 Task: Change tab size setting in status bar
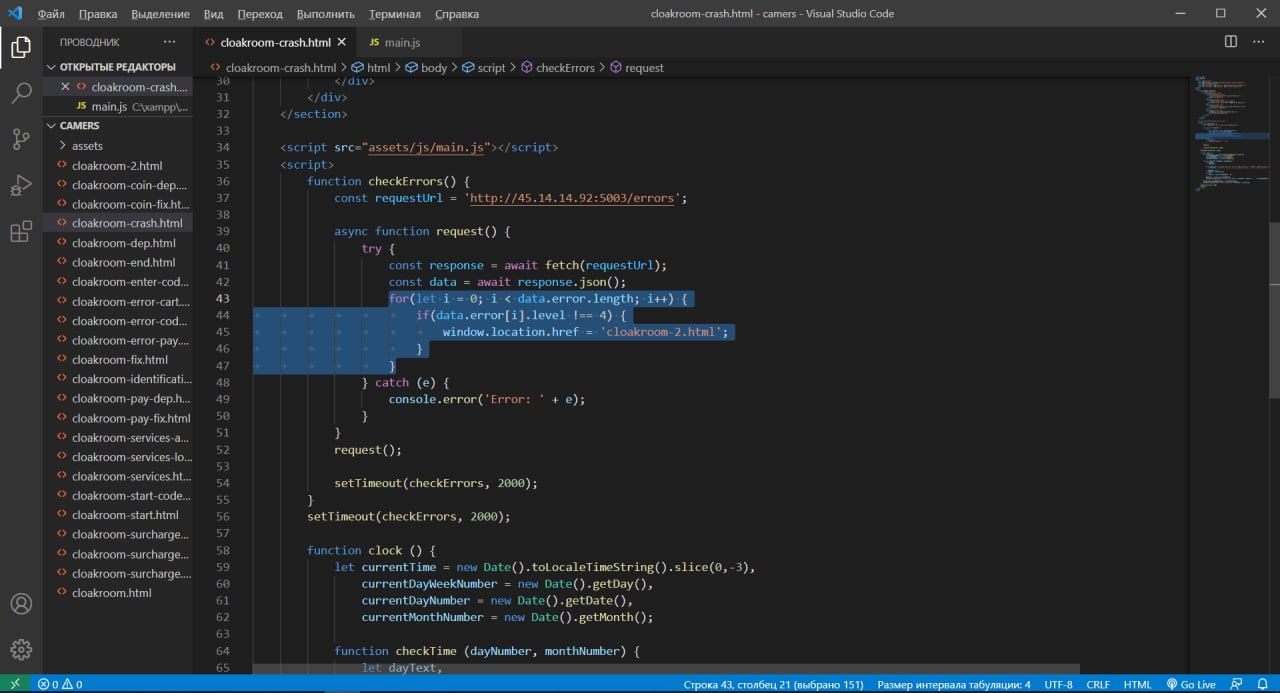click(x=953, y=684)
